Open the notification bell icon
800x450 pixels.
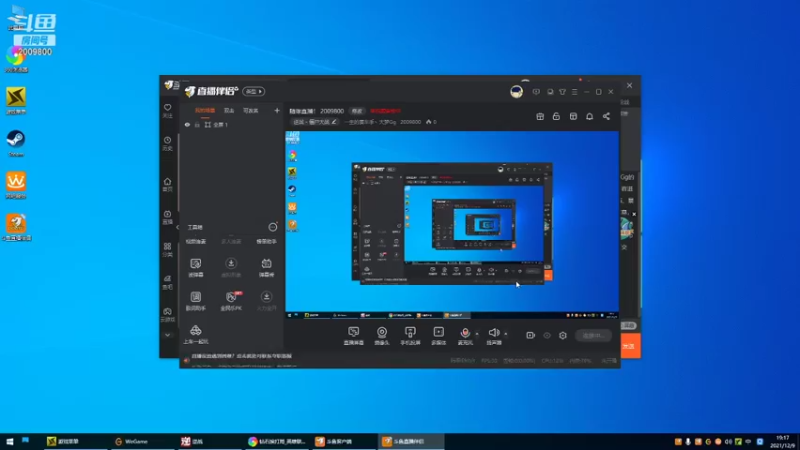(x=589, y=117)
